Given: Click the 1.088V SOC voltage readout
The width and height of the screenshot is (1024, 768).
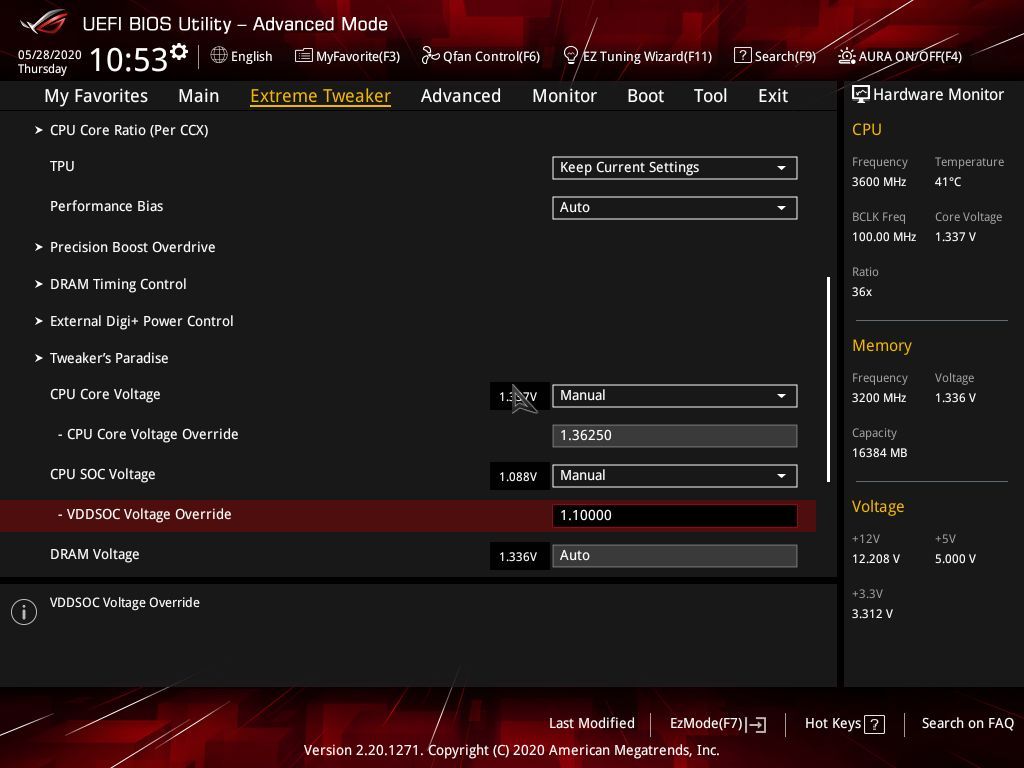Looking at the screenshot, I should point(519,477).
